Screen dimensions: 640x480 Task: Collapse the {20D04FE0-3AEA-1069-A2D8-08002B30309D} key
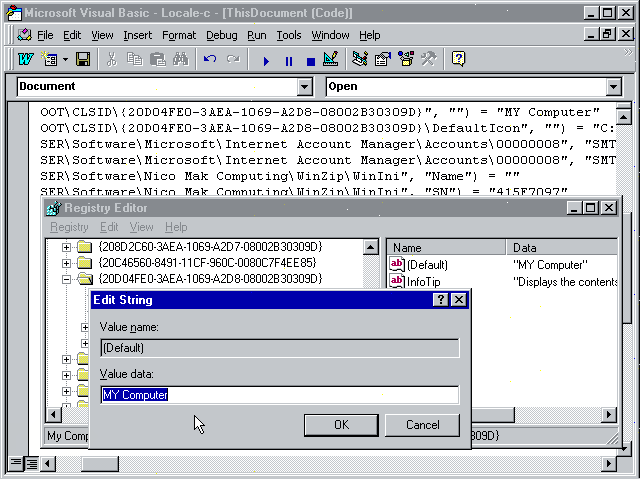click(x=66, y=279)
